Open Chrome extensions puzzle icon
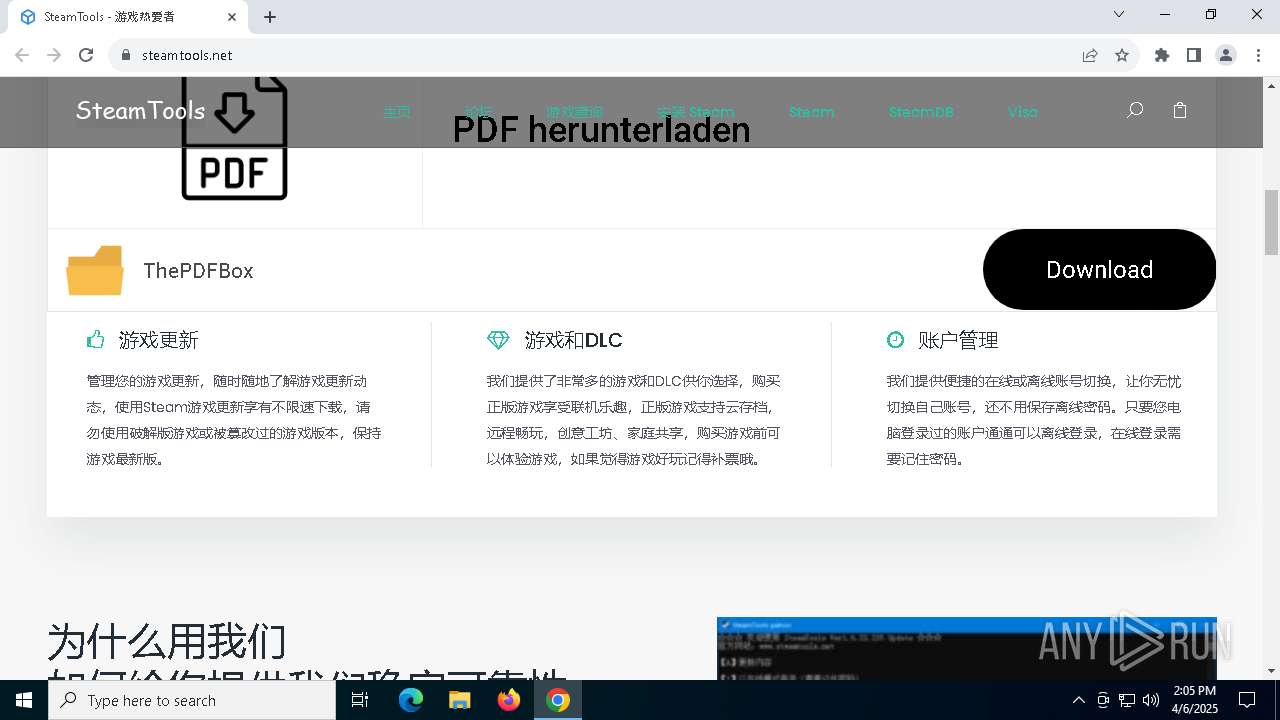Image resolution: width=1280 pixels, height=720 pixels. [x=1162, y=55]
